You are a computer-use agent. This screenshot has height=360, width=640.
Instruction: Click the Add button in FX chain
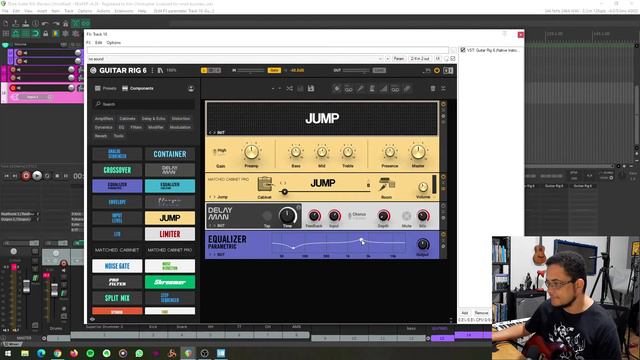(465, 313)
